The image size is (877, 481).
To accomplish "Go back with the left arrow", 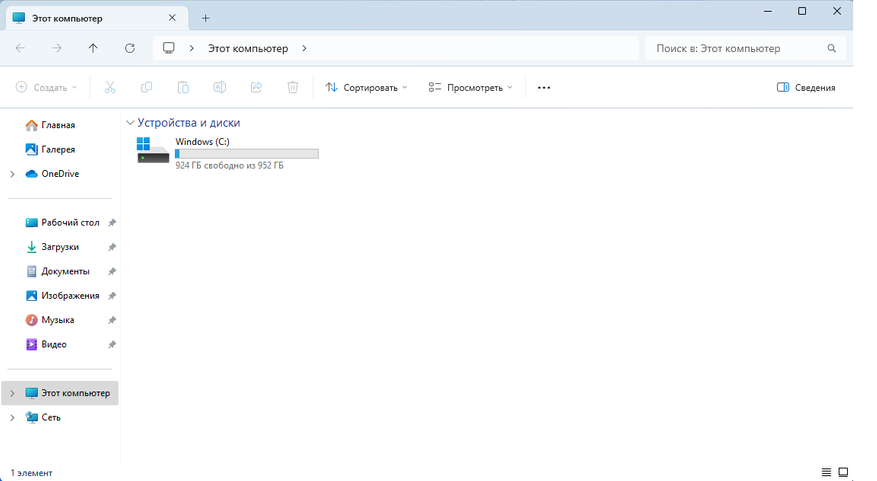I will point(20,48).
